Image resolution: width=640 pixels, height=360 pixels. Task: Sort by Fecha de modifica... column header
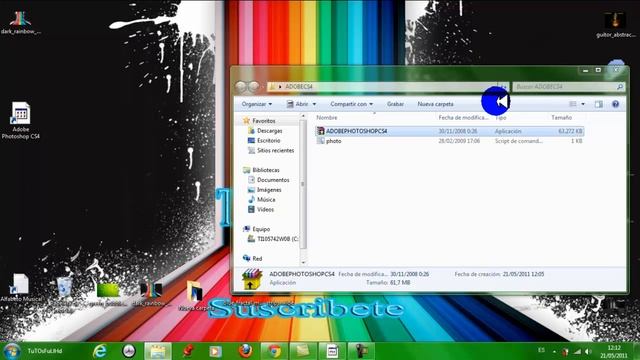463,118
